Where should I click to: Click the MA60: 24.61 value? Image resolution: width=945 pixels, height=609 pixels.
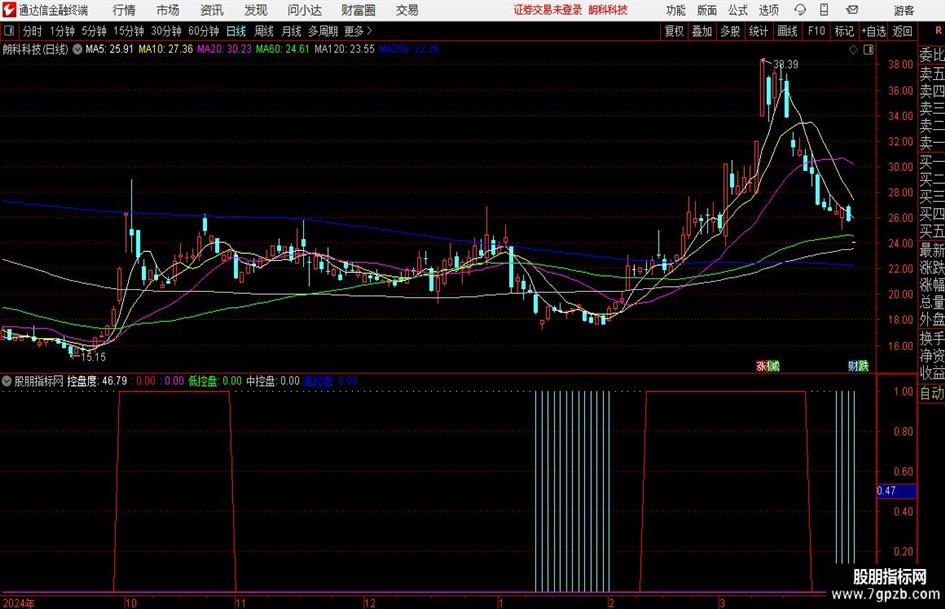point(283,49)
